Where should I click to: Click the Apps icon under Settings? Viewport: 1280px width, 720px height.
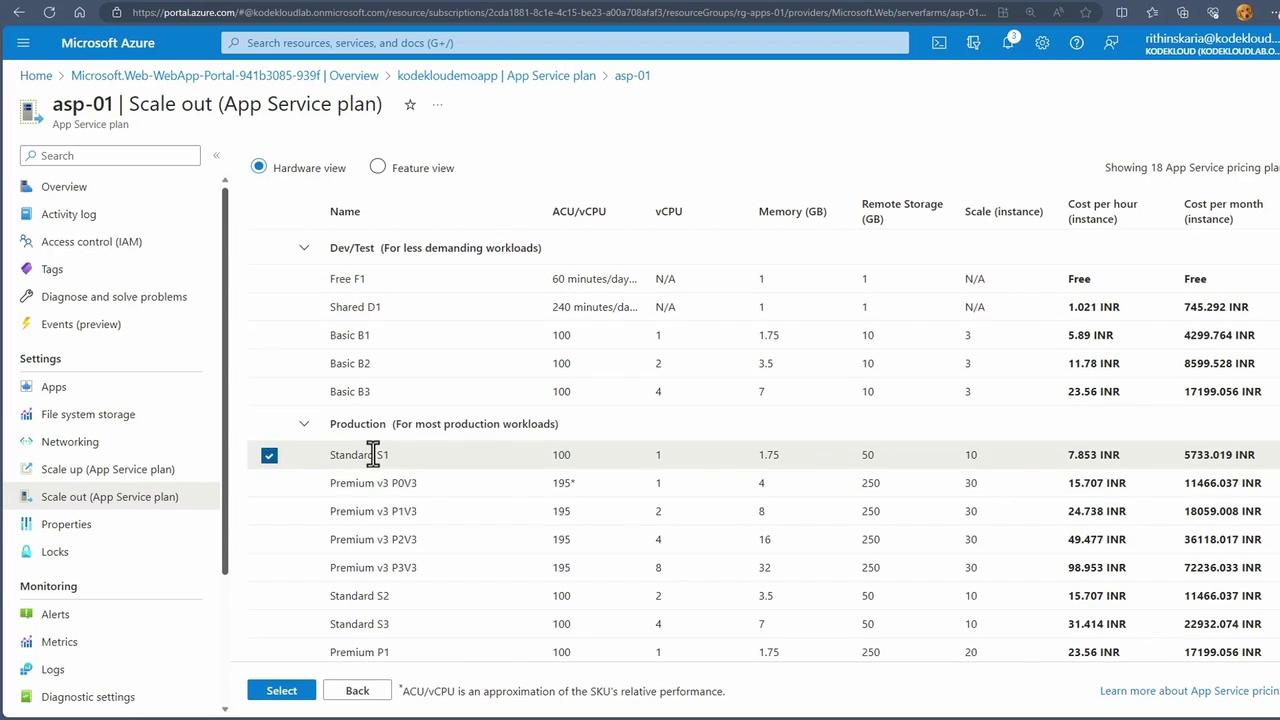click(x=27, y=387)
